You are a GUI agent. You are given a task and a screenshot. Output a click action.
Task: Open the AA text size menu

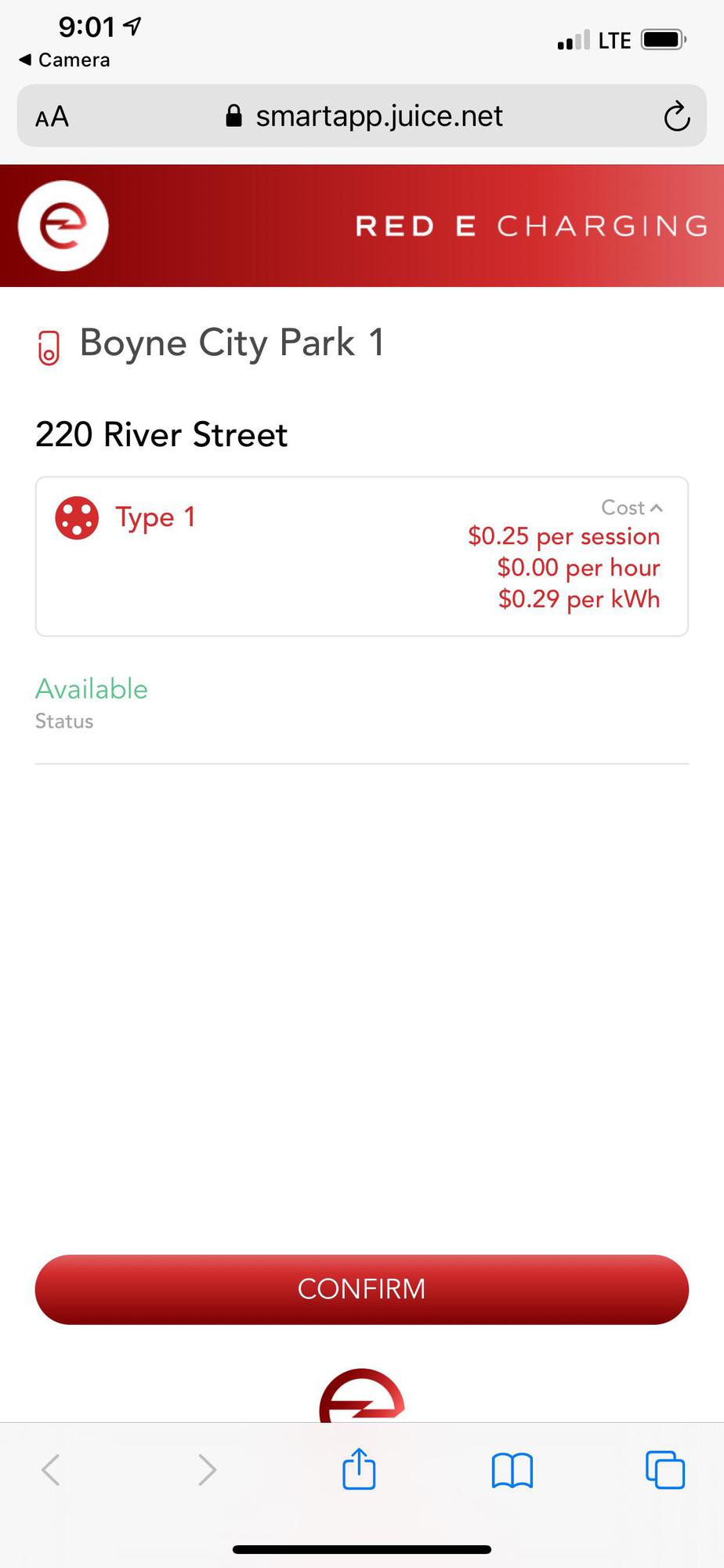52,118
